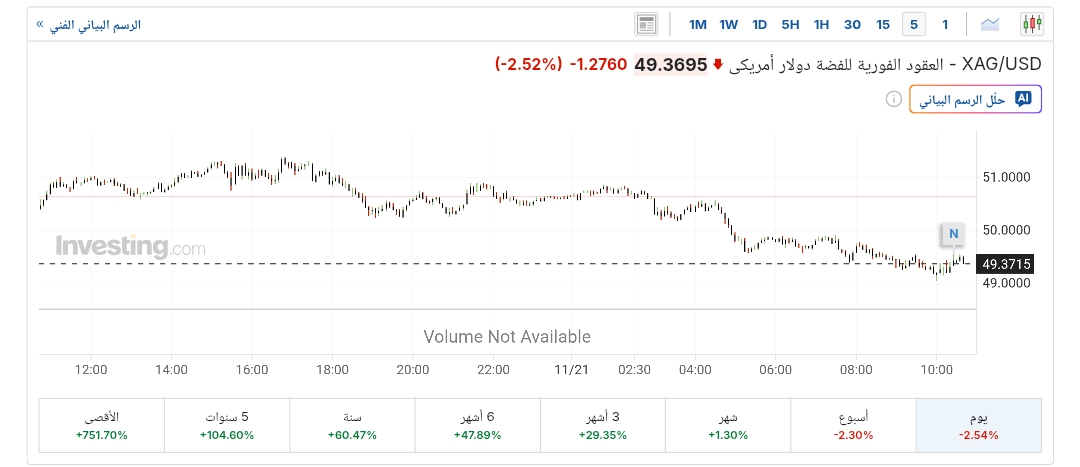Click the N news marker on chart
This screenshot has width=1080, height=467.
click(x=953, y=235)
